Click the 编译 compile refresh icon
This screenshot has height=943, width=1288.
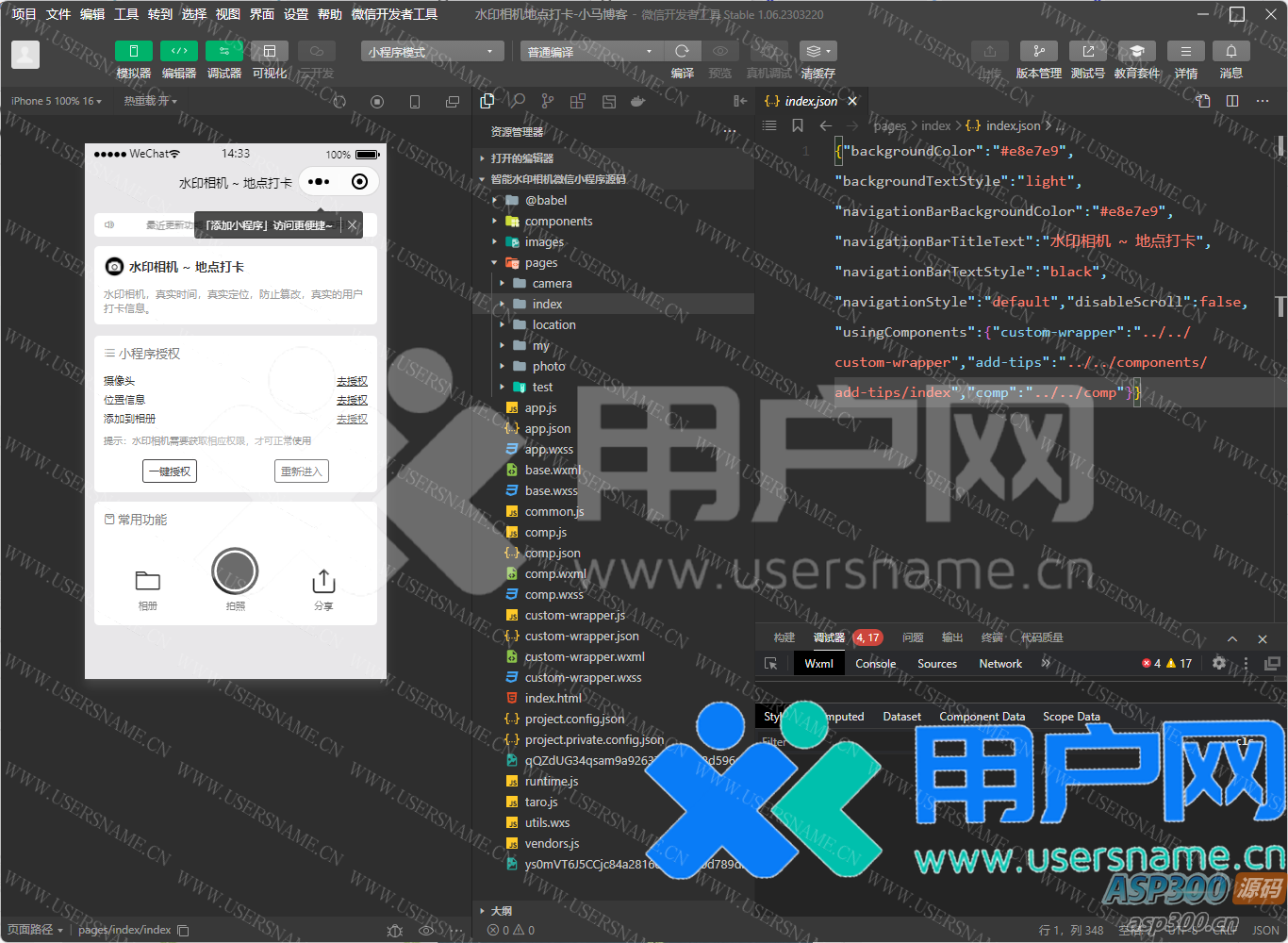coord(682,51)
